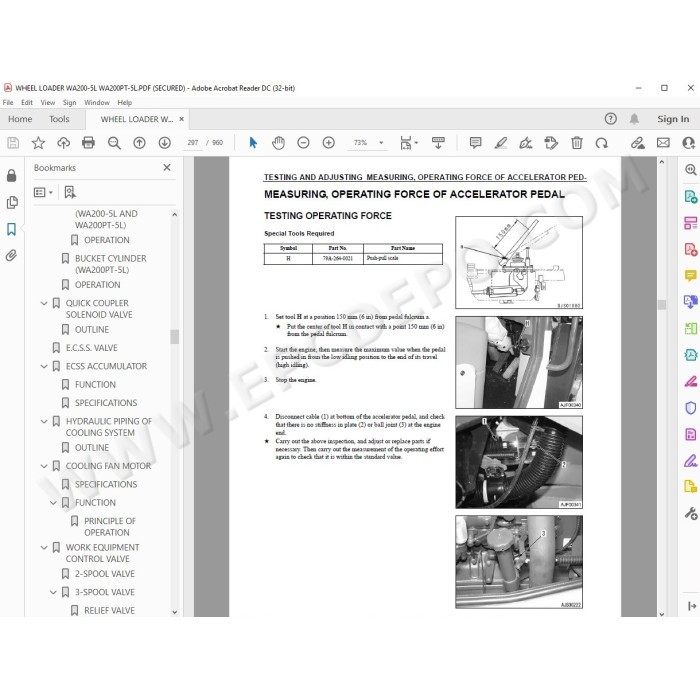The width and height of the screenshot is (700, 700).
Task: Close the WHEEL LOADER document tab
Action: pos(182,119)
